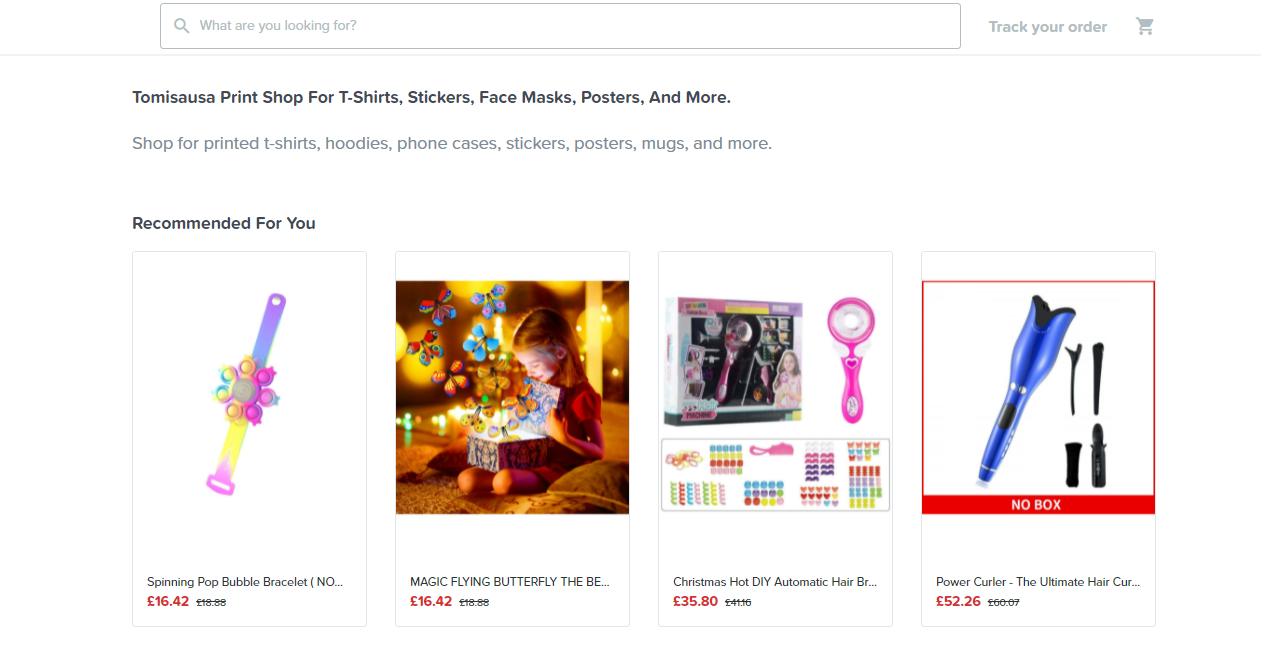Click the Tomisausa Print Shop heading
The width and height of the screenshot is (1261, 665).
[431, 98]
